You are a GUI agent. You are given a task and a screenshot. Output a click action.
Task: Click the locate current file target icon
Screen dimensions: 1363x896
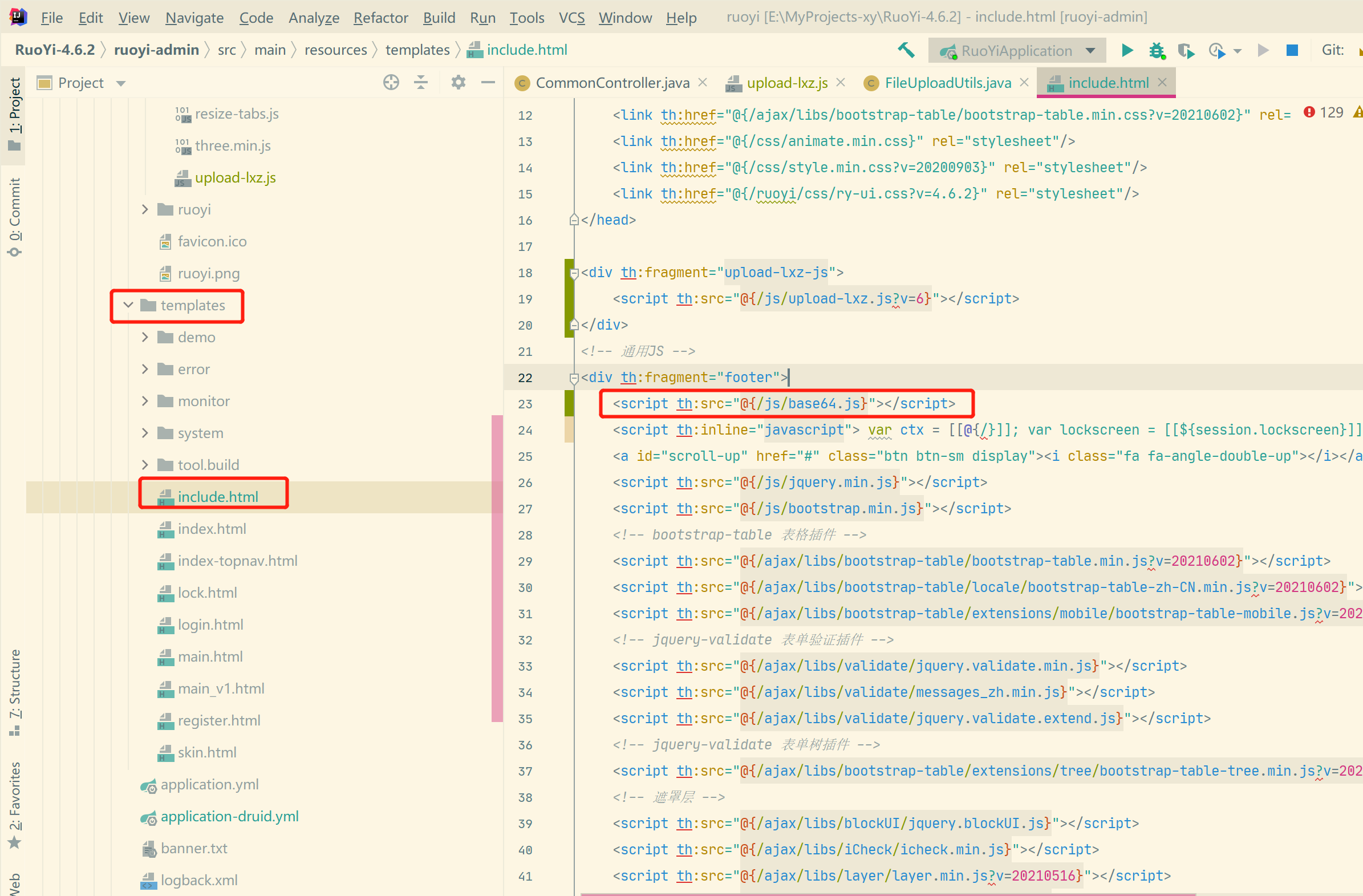click(x=391, y=83)
